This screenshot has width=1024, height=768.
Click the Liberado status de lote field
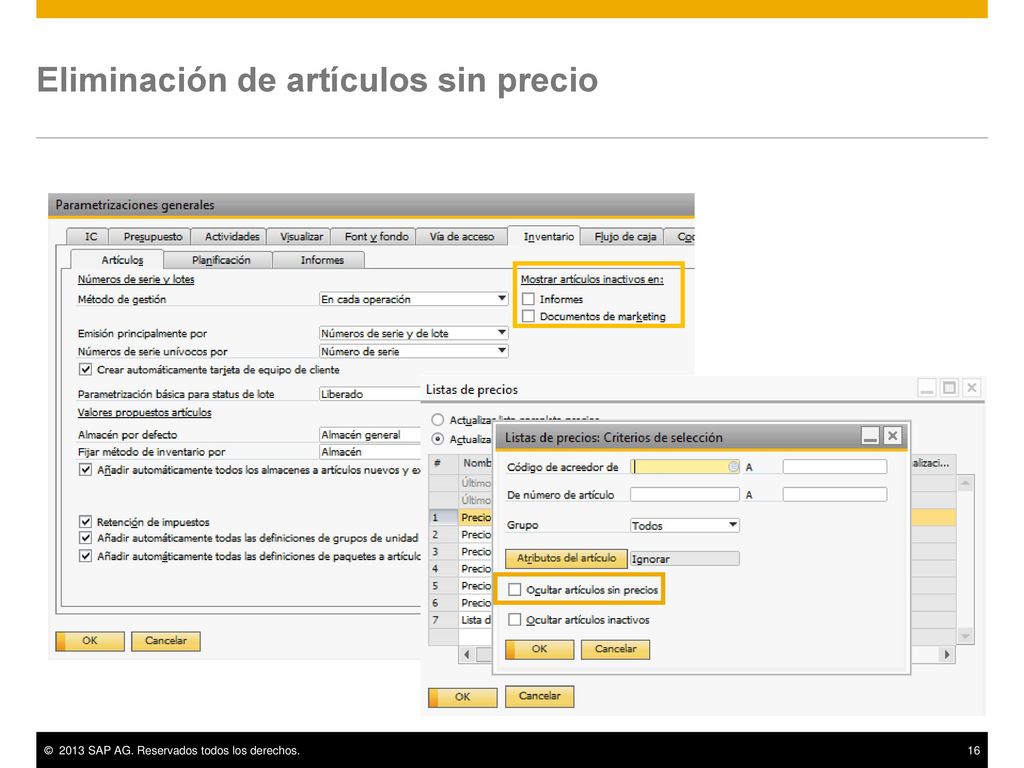pyautogui.click(x=370, y=394)
